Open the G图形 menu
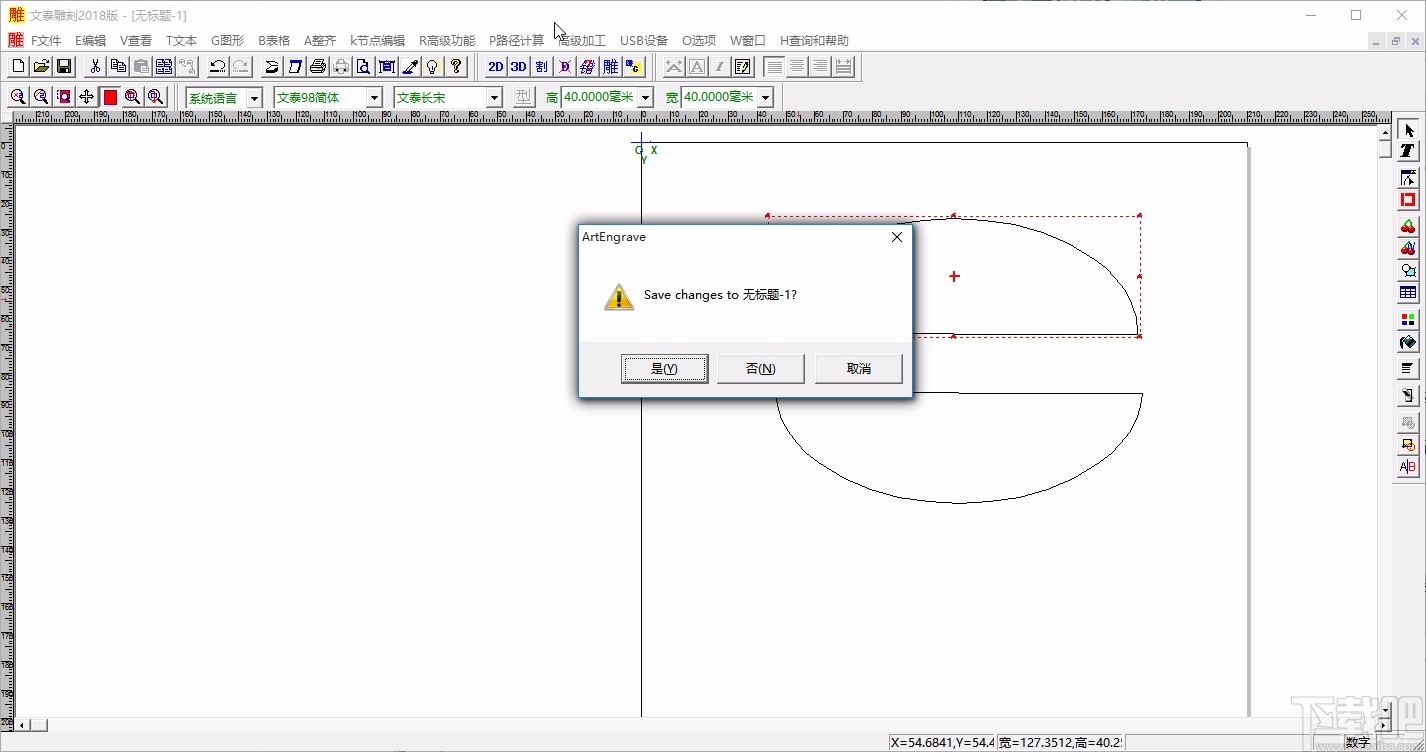Image resolution: width=1426 pixels, height=752 pixels. (x=227, y=41)
